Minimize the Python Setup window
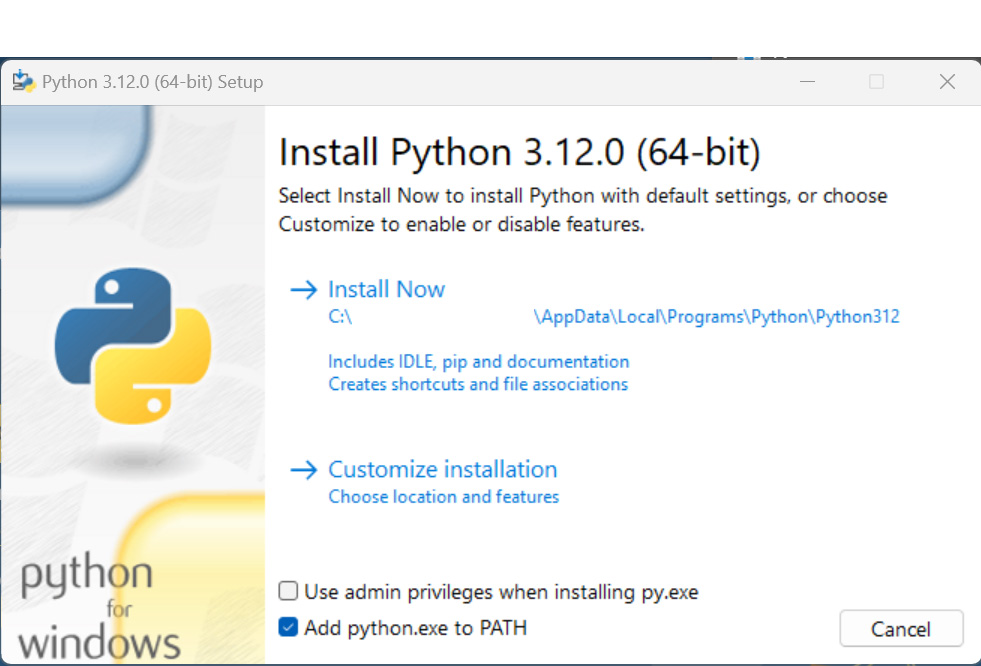 click(808, 81)
